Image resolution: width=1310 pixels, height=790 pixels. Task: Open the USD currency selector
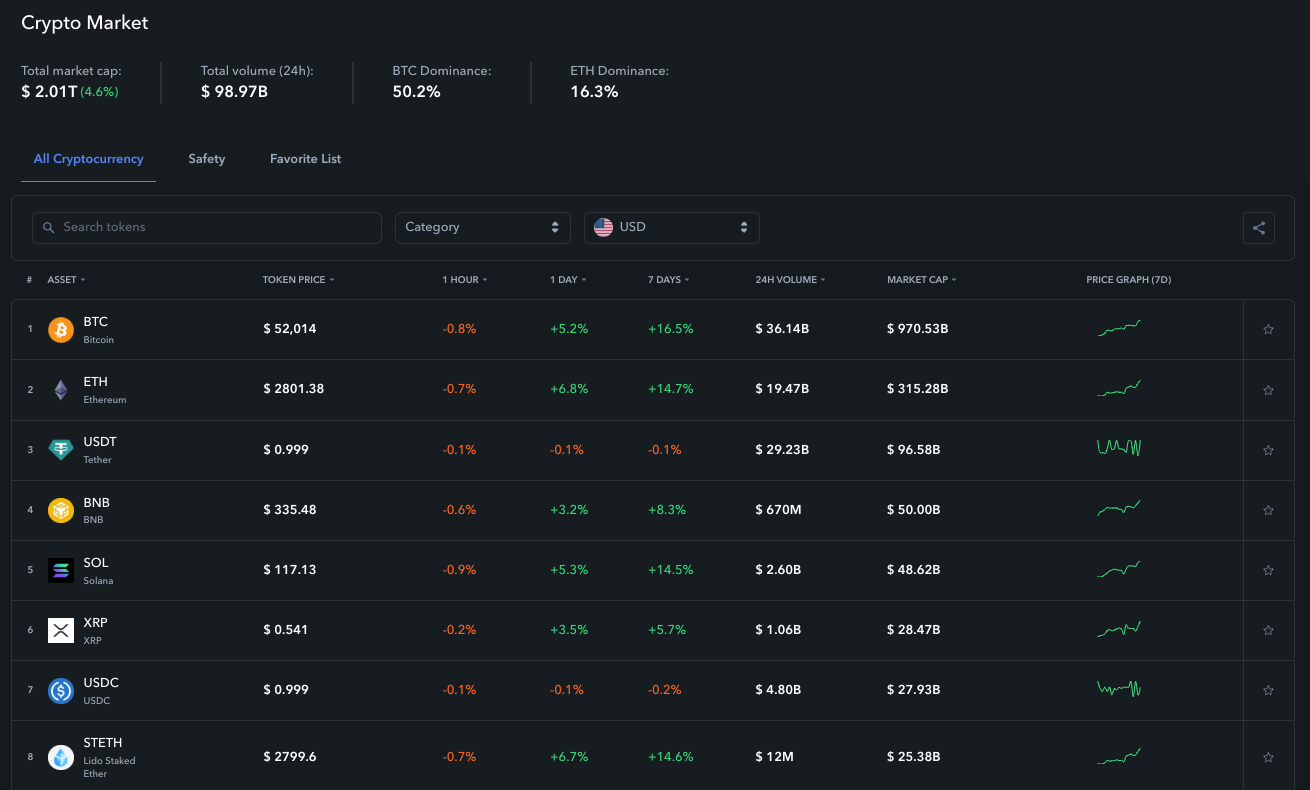point(671,227)
